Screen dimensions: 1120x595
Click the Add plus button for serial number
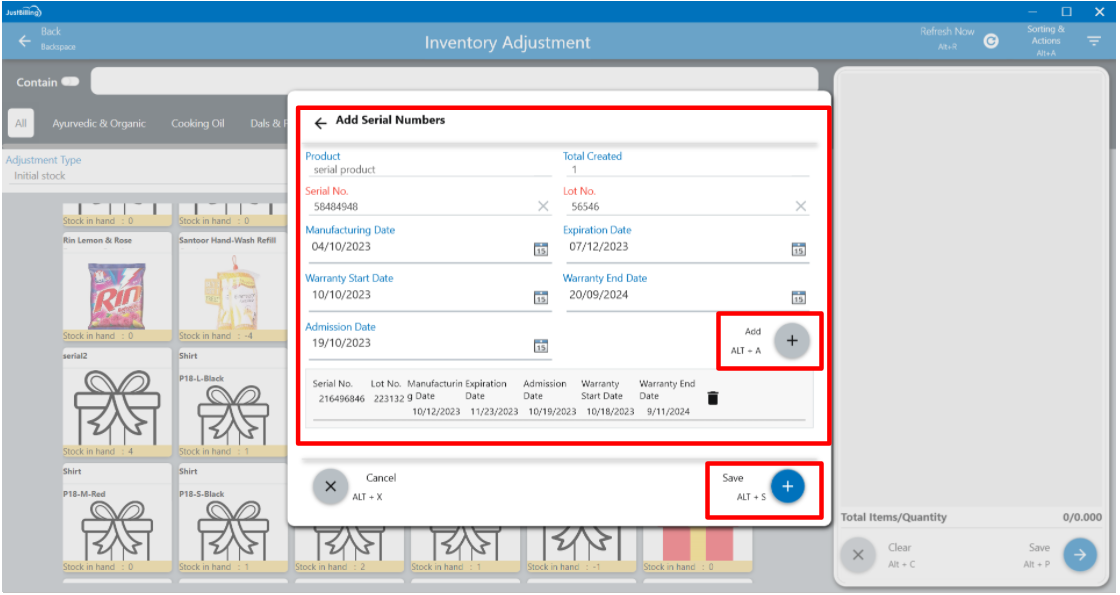click(x=792, y=340)
